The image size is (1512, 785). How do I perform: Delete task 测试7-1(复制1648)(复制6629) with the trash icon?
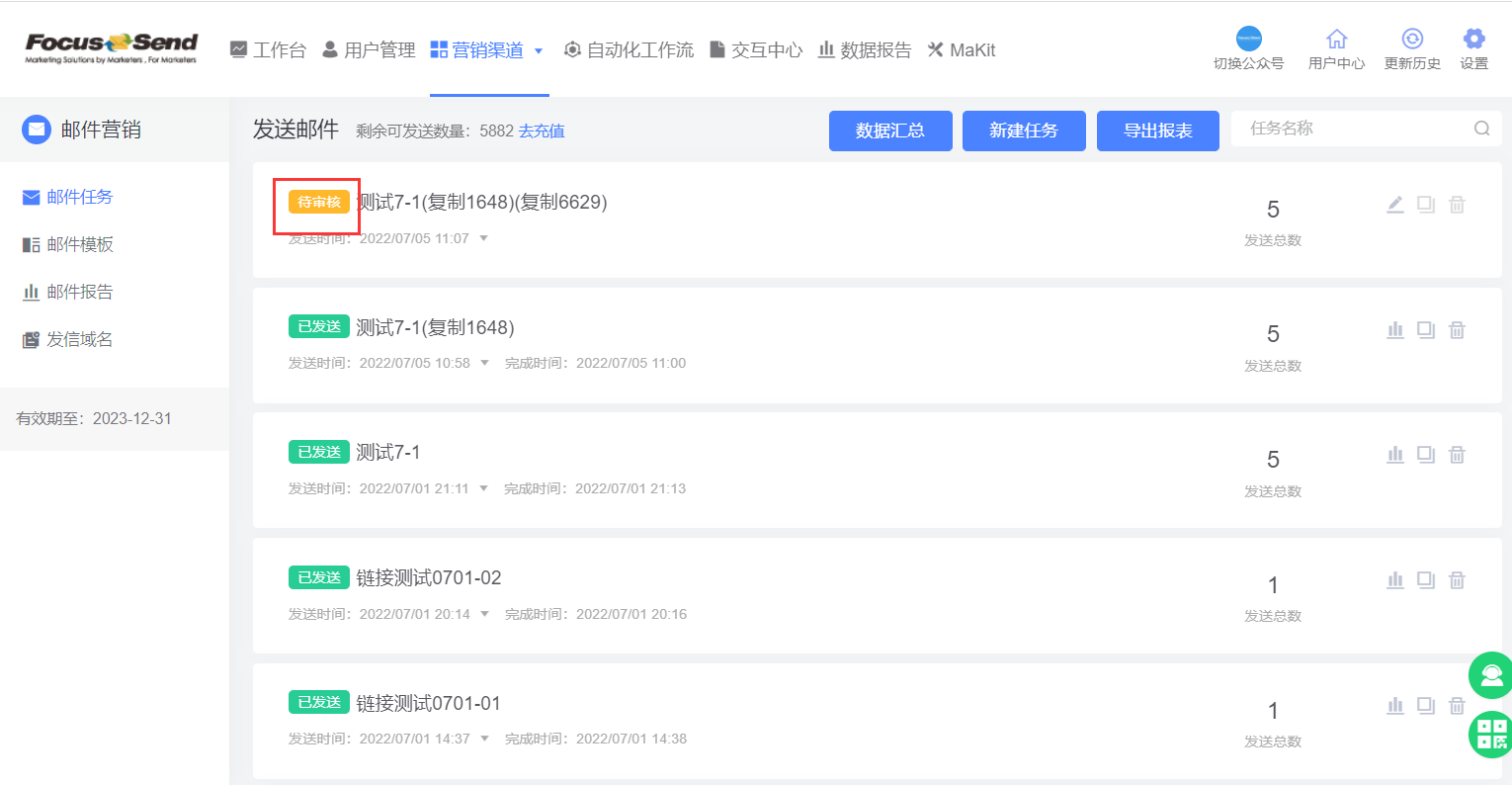[1457, 205]
